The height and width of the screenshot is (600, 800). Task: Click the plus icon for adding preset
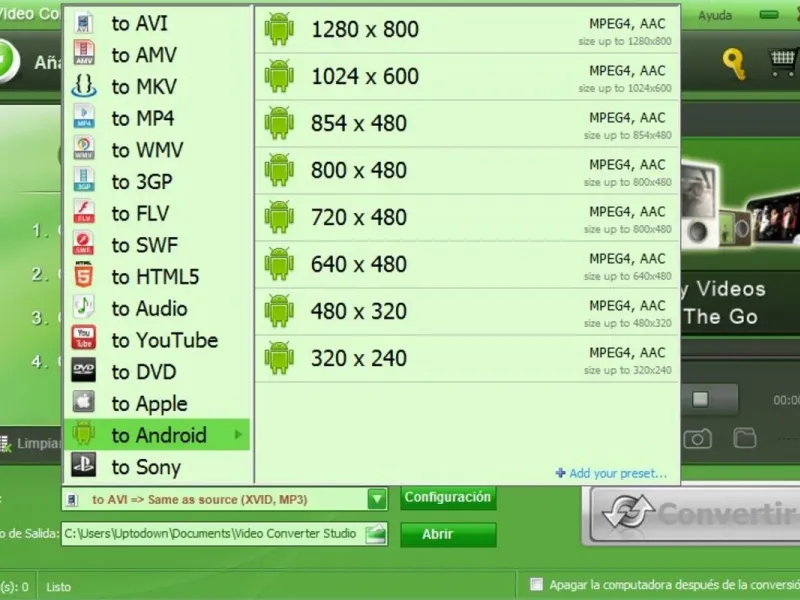click(560, 473)
